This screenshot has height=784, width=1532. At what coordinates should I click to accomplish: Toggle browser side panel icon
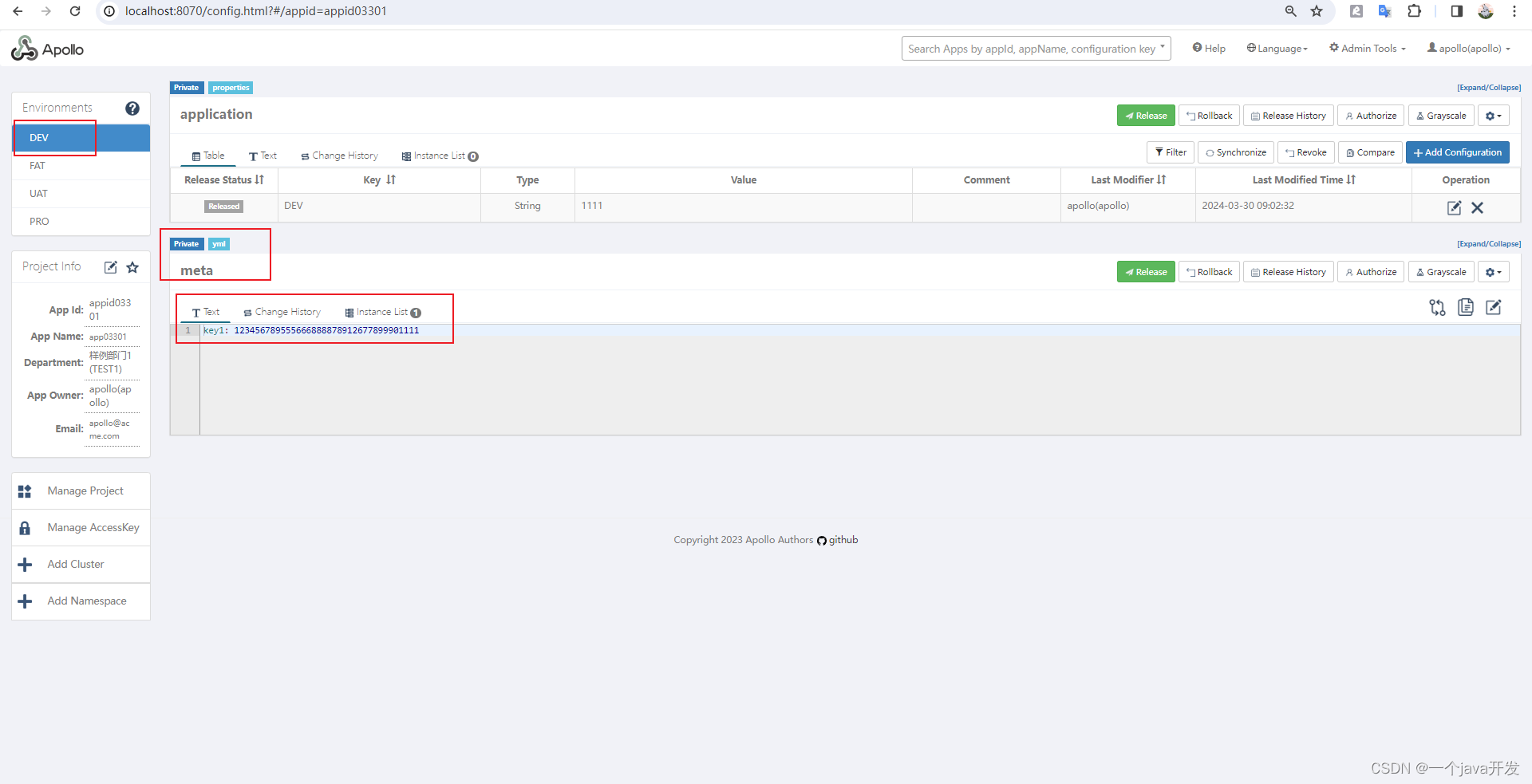(x=1456, y=11)
